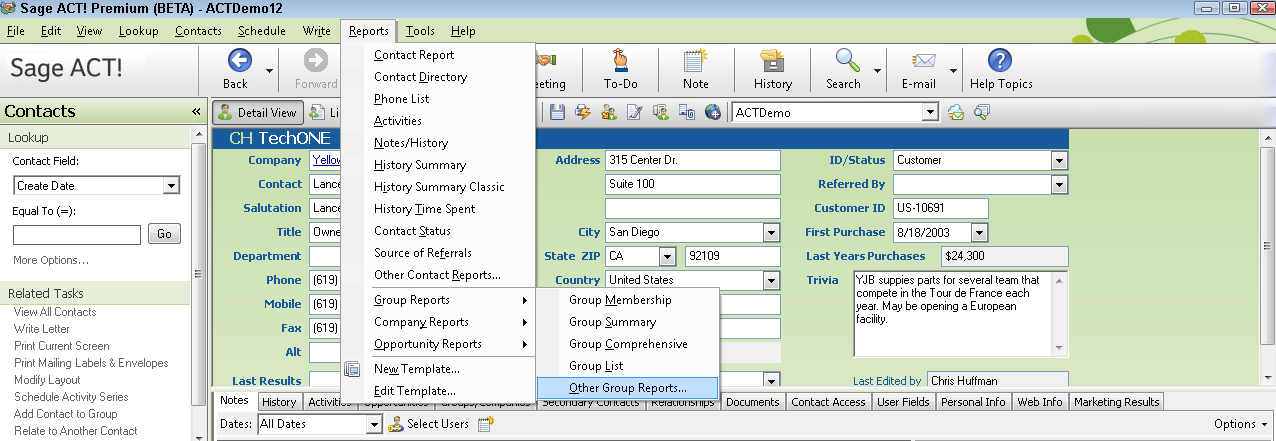Click the Trivia text box

point(960,313)
